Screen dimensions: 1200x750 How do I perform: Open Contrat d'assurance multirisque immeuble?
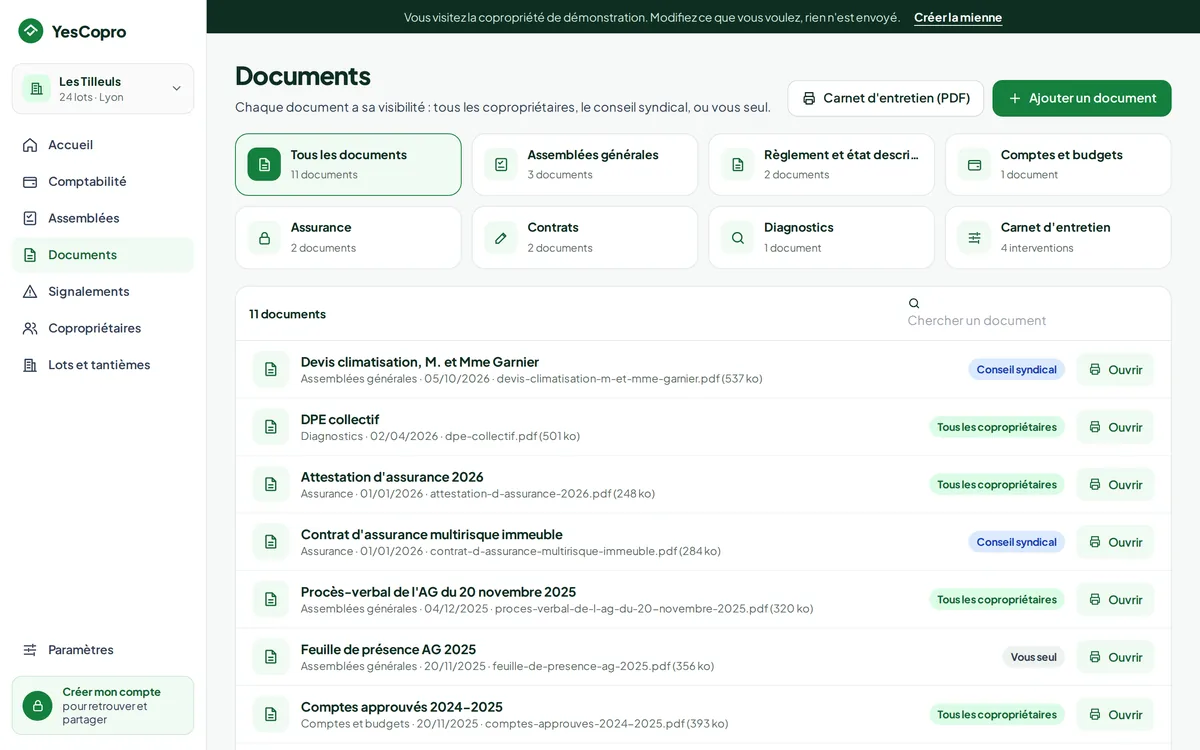[x=1115, y=542]
